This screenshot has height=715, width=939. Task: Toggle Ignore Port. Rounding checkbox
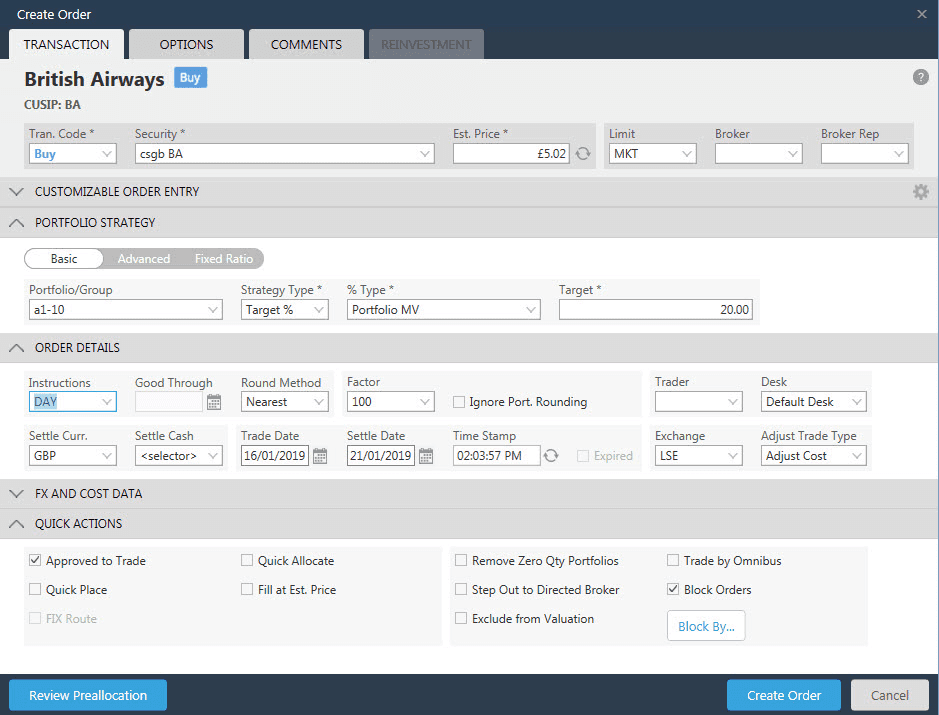click(x=459, y=402)
